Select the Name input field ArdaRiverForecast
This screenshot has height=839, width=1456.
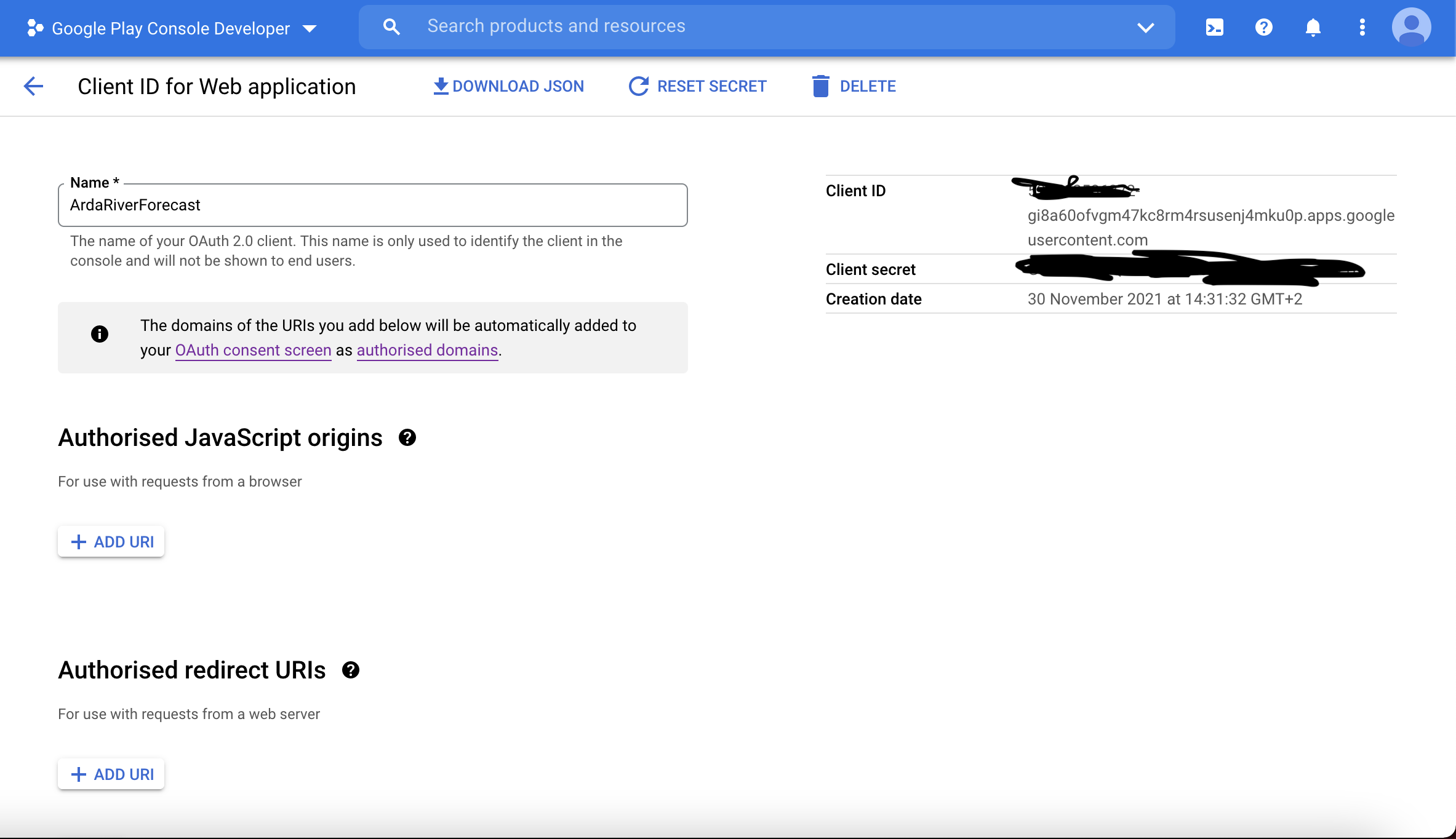pyautogui.click(x=373, y=205)
